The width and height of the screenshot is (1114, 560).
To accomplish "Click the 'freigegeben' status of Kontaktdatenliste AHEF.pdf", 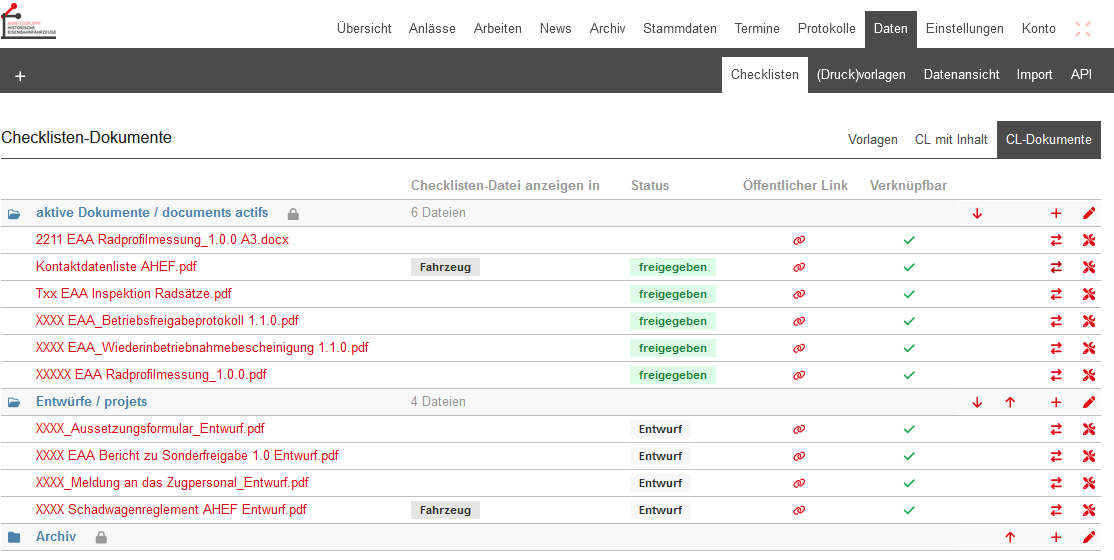I will pyautogui.click(x=672, y=267).
